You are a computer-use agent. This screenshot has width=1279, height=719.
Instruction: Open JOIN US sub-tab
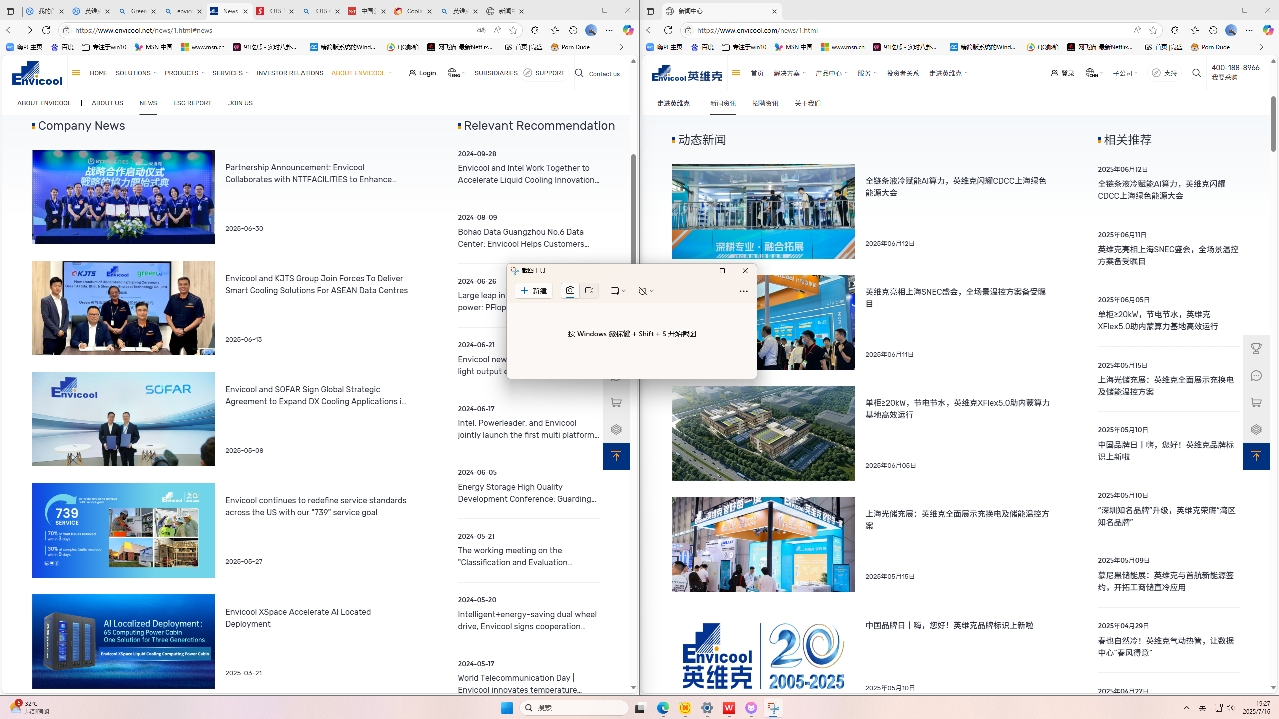point(240,103)
